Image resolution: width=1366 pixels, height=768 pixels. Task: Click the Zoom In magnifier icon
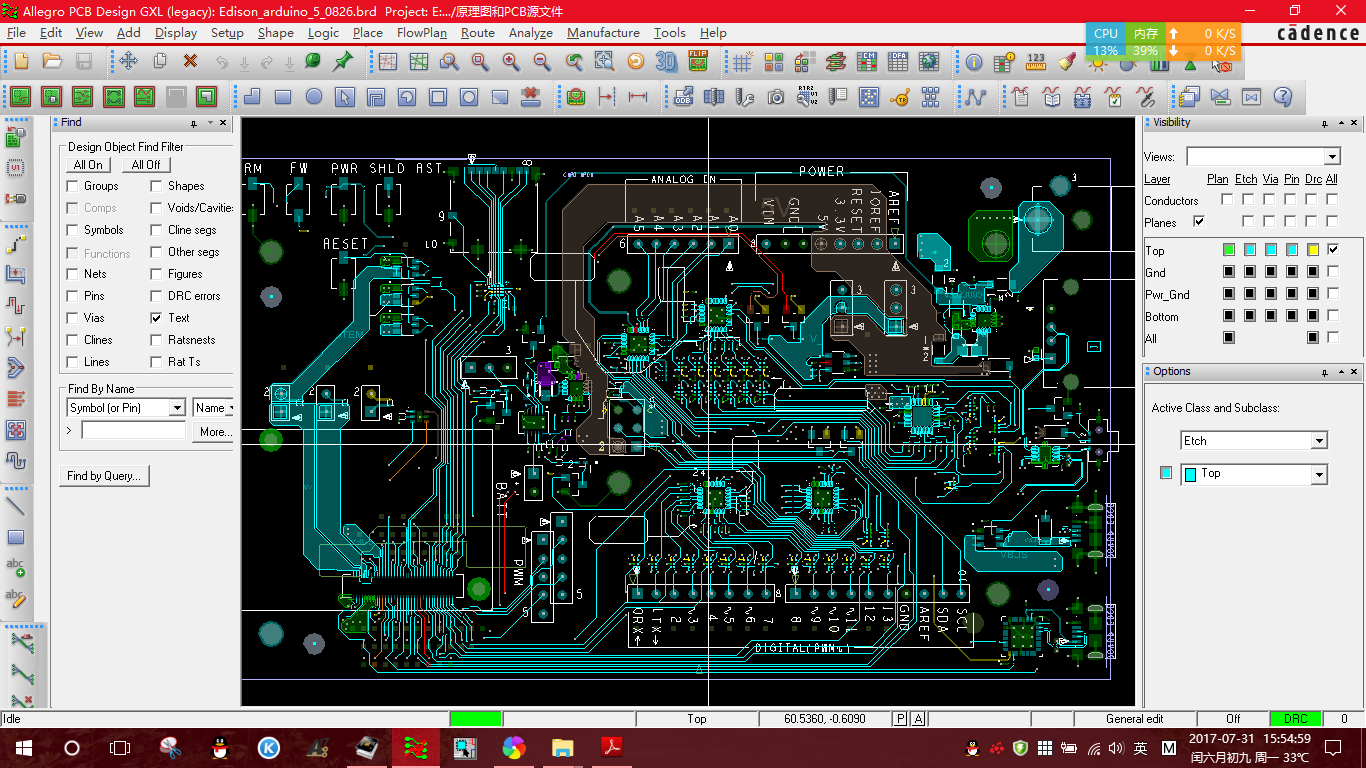pyautogui.click(x=511, y=62)
